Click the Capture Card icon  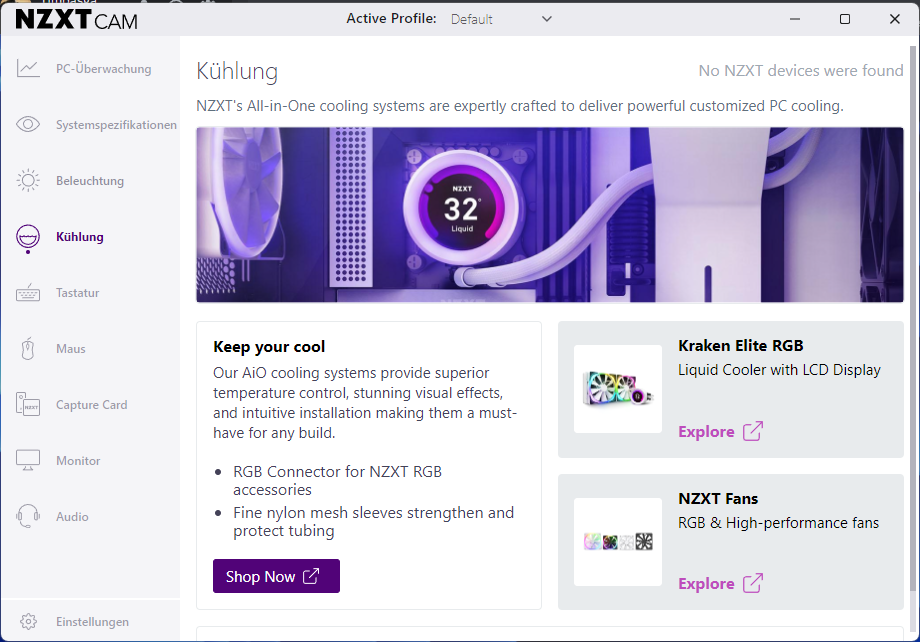28,405
